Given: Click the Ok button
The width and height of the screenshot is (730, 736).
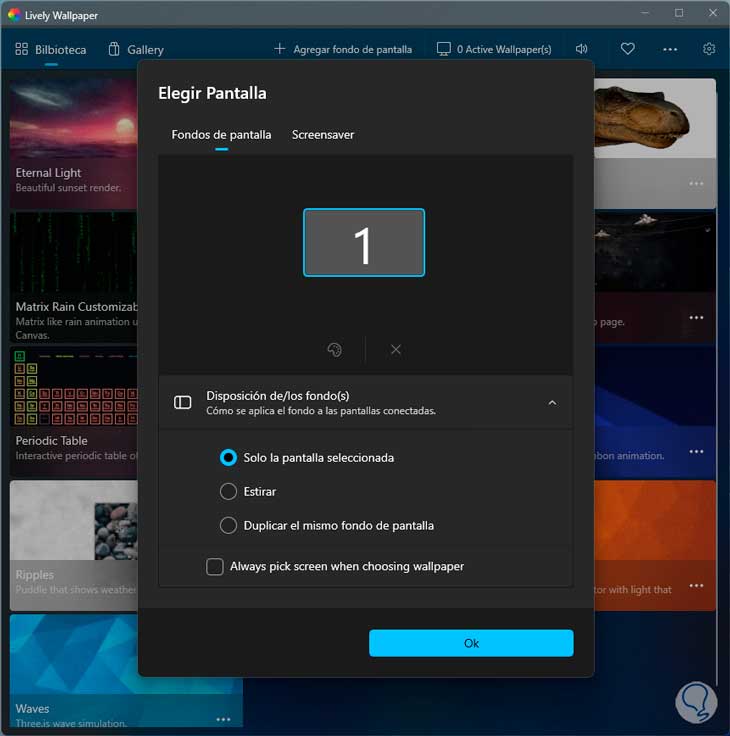Looking at the screenshot, I should [x=471, y=643].
